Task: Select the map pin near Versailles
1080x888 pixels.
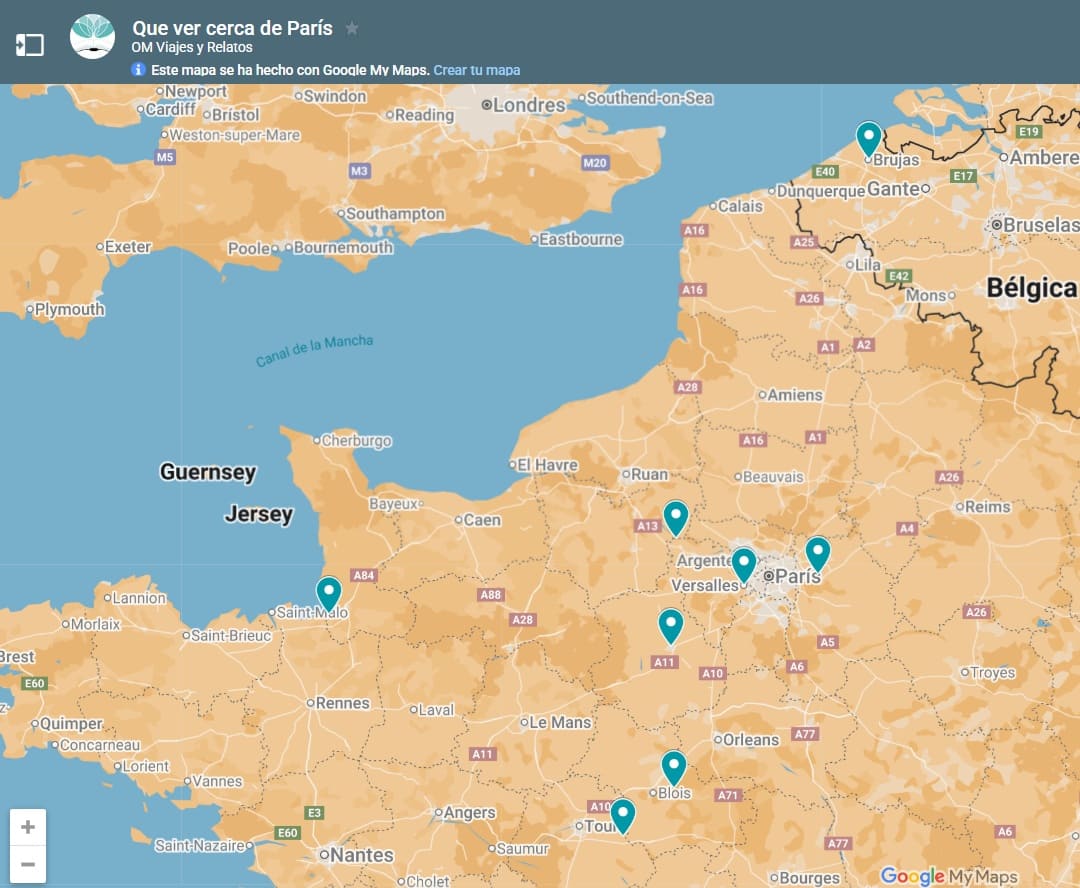Action: point(744,566)
